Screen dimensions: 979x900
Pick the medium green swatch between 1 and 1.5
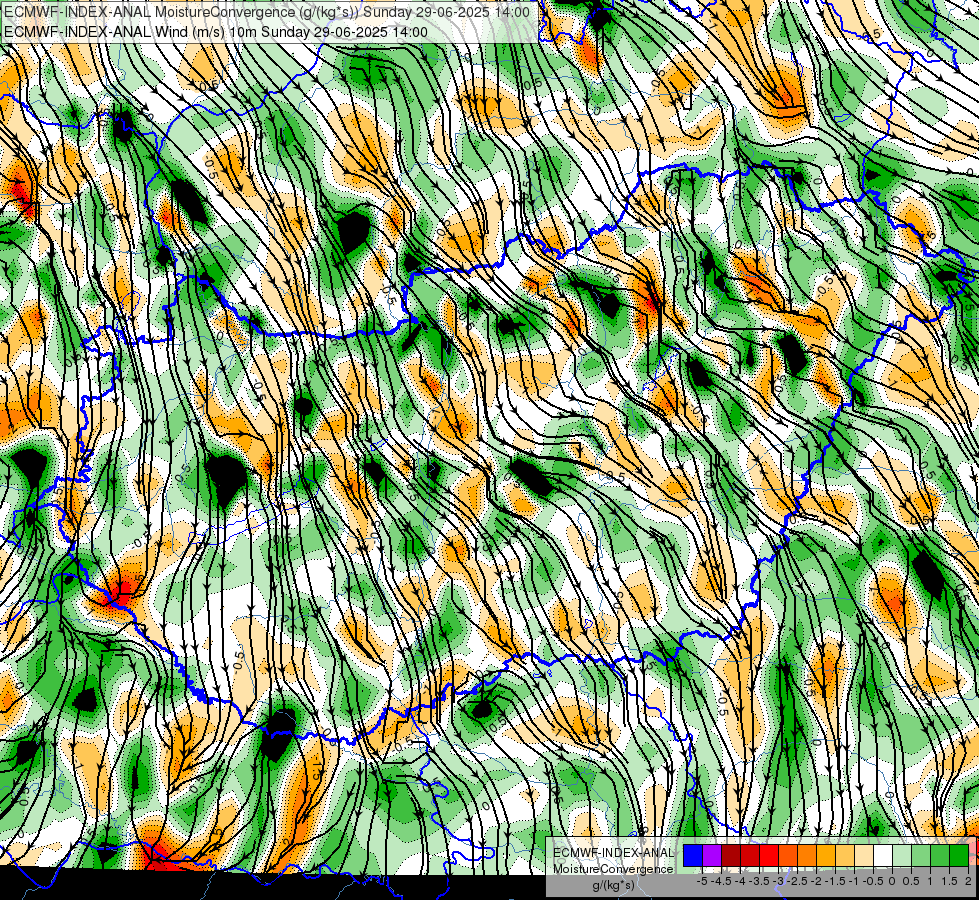pyautogui.click(x=940, y=855)
